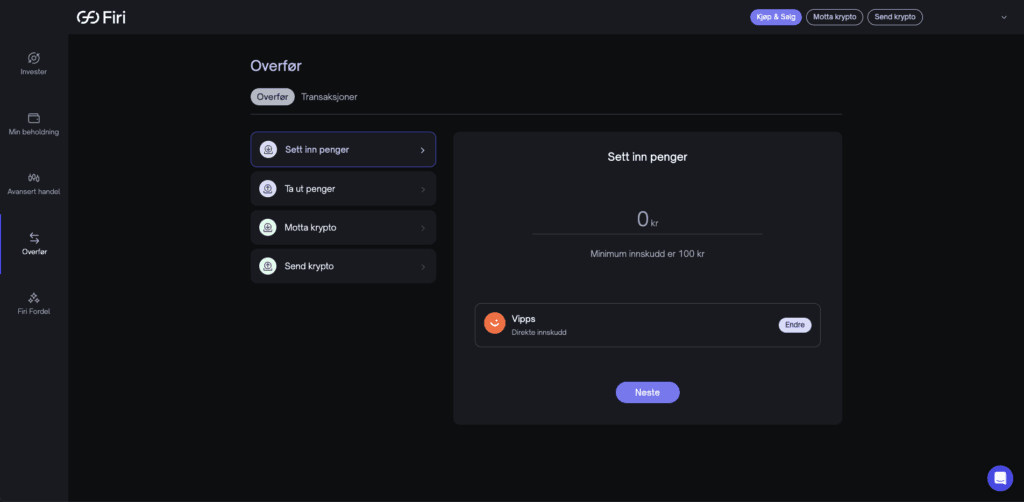Expand Sett inn penger chevron
This screenshot has width=1024, height=502.
422,150
